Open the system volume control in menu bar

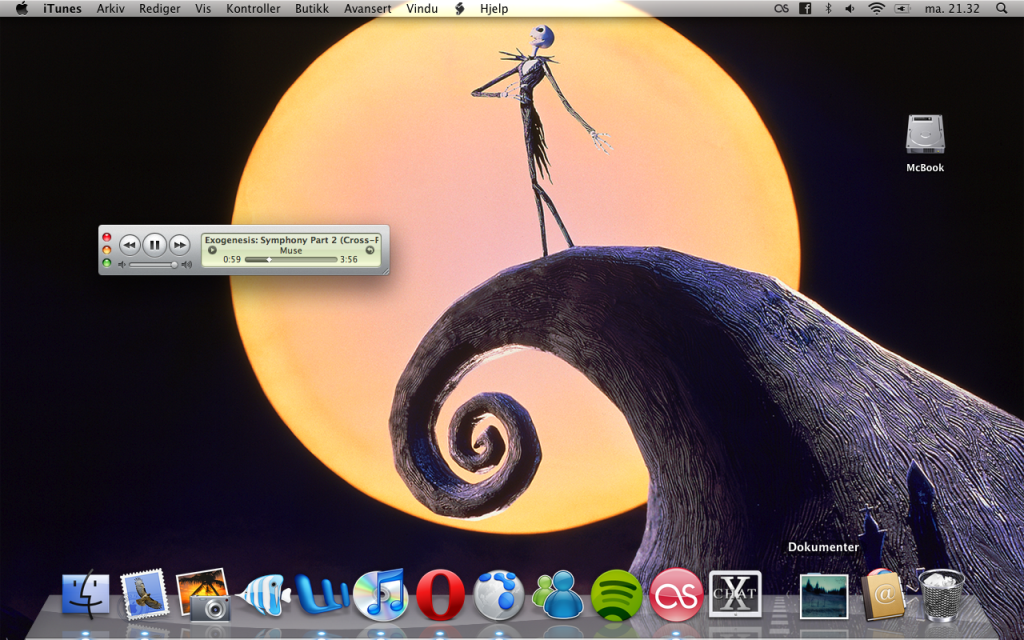click(x=850, y=8)
